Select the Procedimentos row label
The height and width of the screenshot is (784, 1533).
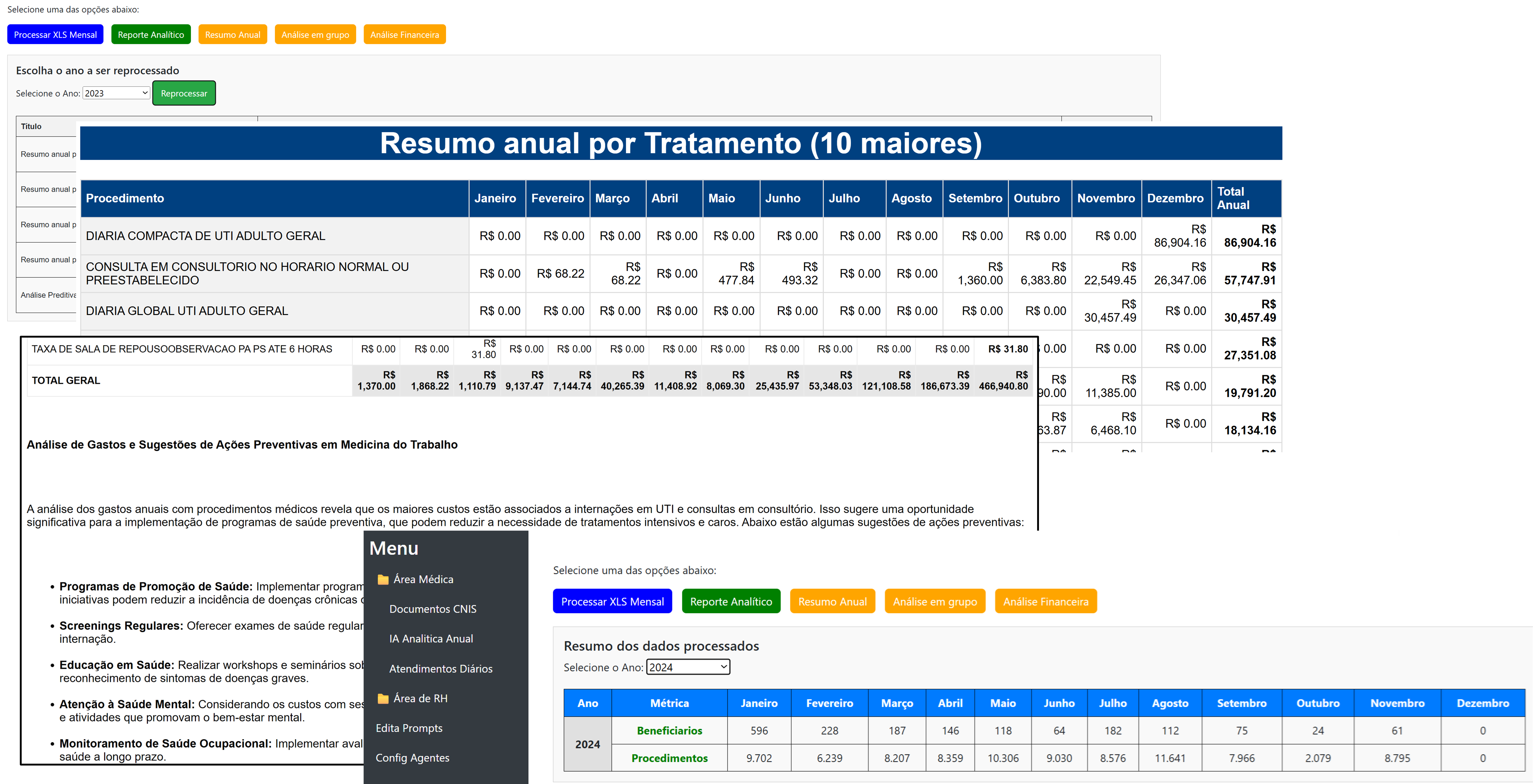[669, 758]
